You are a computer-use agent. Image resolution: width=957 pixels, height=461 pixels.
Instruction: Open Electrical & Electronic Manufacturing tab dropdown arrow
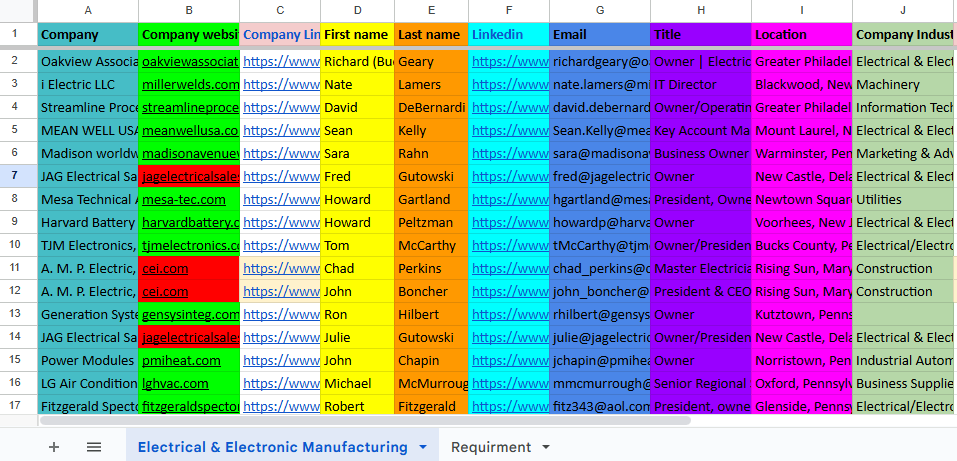423,447
